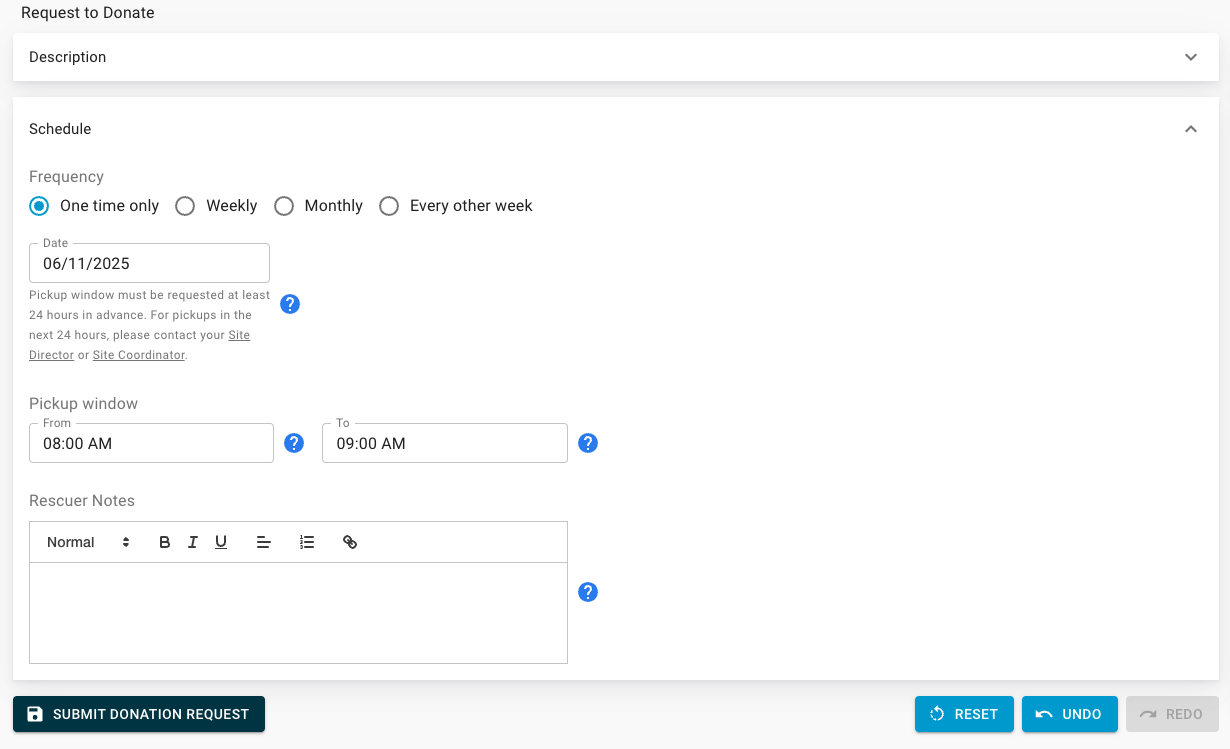Toggle underline in notes toolbar

tap(221, 542)
